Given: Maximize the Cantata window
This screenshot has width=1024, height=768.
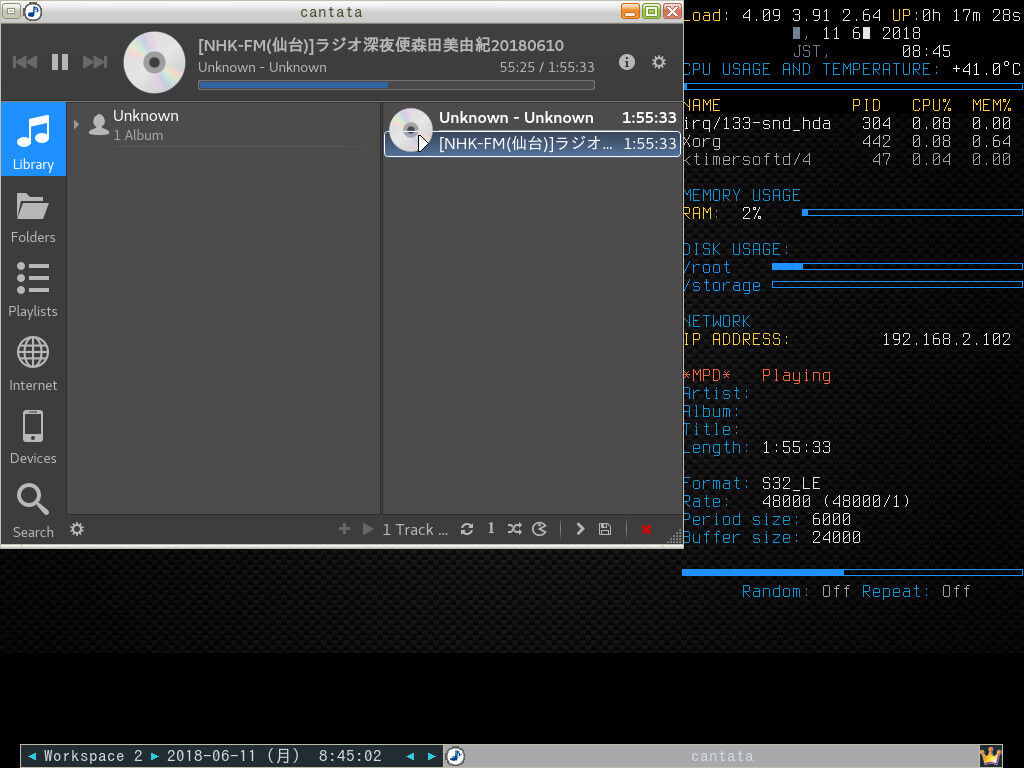Looking at the screenshot, I should [651, 11].
